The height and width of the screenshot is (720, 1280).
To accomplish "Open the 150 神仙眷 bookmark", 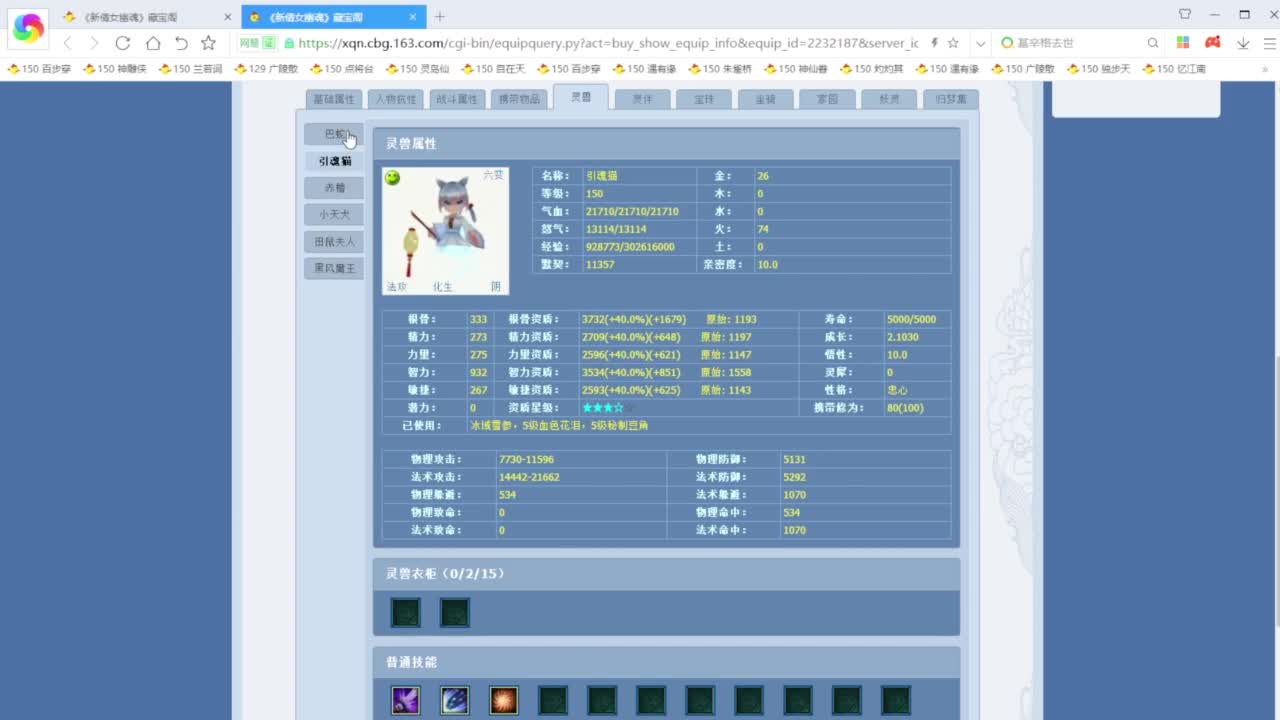I will click(x=797, y=69).
